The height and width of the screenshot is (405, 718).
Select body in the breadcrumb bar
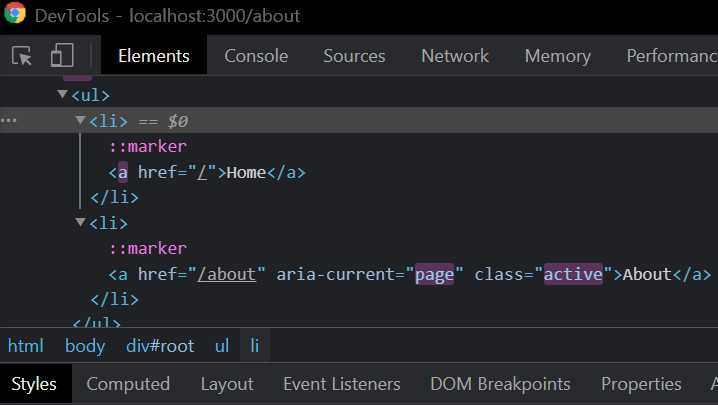(85, 346)
